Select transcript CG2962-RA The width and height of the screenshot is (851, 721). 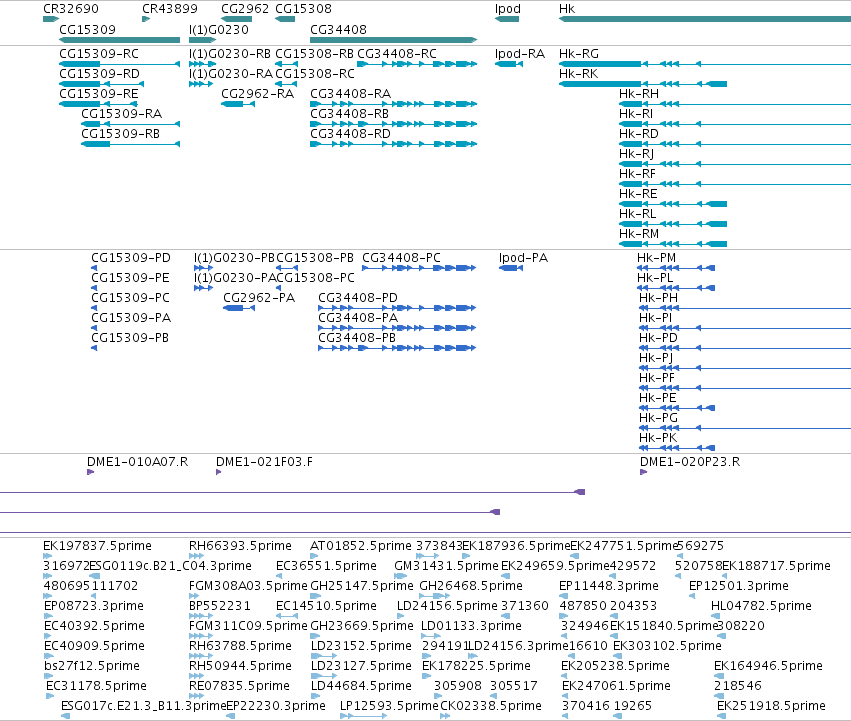point(257,94)
